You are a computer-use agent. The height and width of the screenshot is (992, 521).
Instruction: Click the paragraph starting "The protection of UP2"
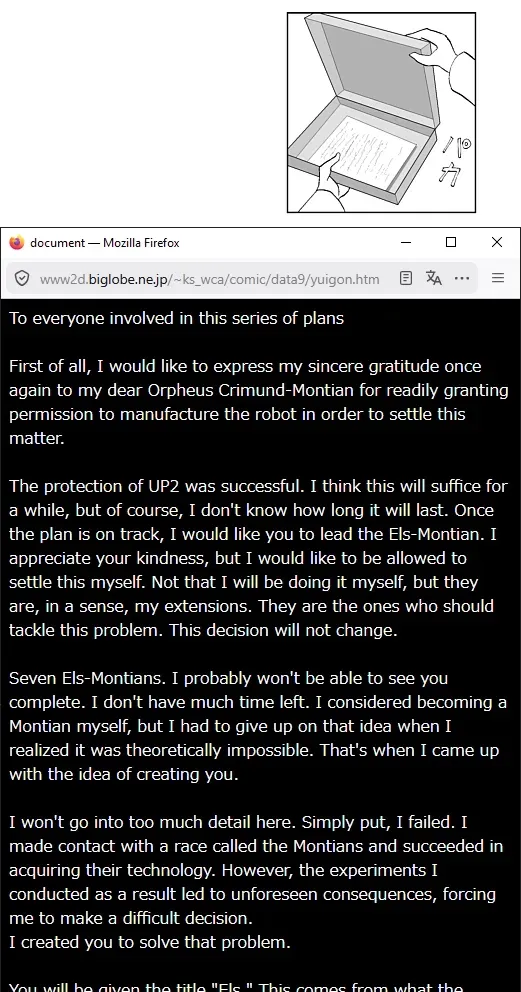click(259, 559)
